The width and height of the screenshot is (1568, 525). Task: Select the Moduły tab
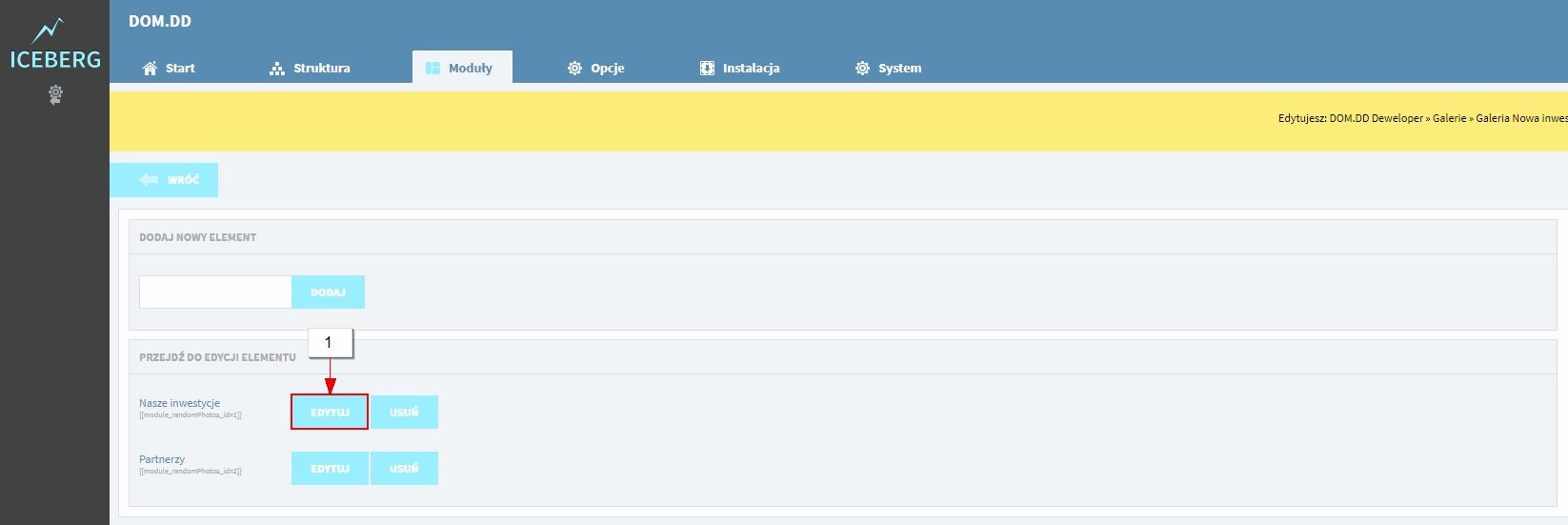point(462,67)
